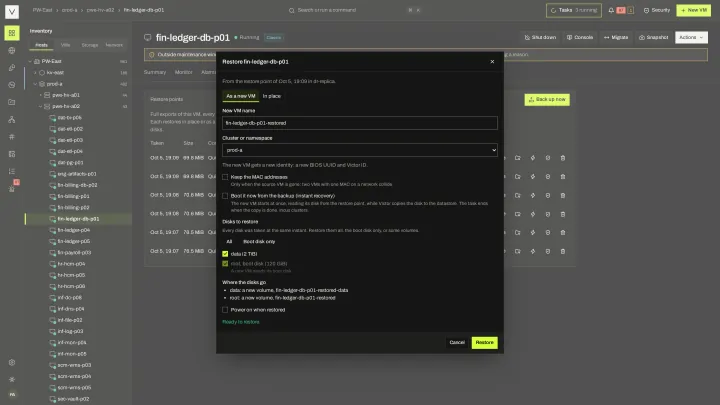Click the disk icon in topmost restore row
The height and width of the screenshot is (405, 720).
(x=548, y=158)
